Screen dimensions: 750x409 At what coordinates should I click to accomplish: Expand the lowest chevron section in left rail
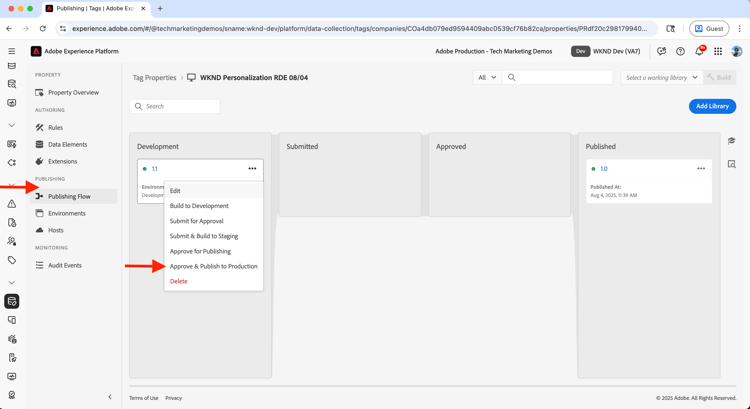click(x=12, y=283)
